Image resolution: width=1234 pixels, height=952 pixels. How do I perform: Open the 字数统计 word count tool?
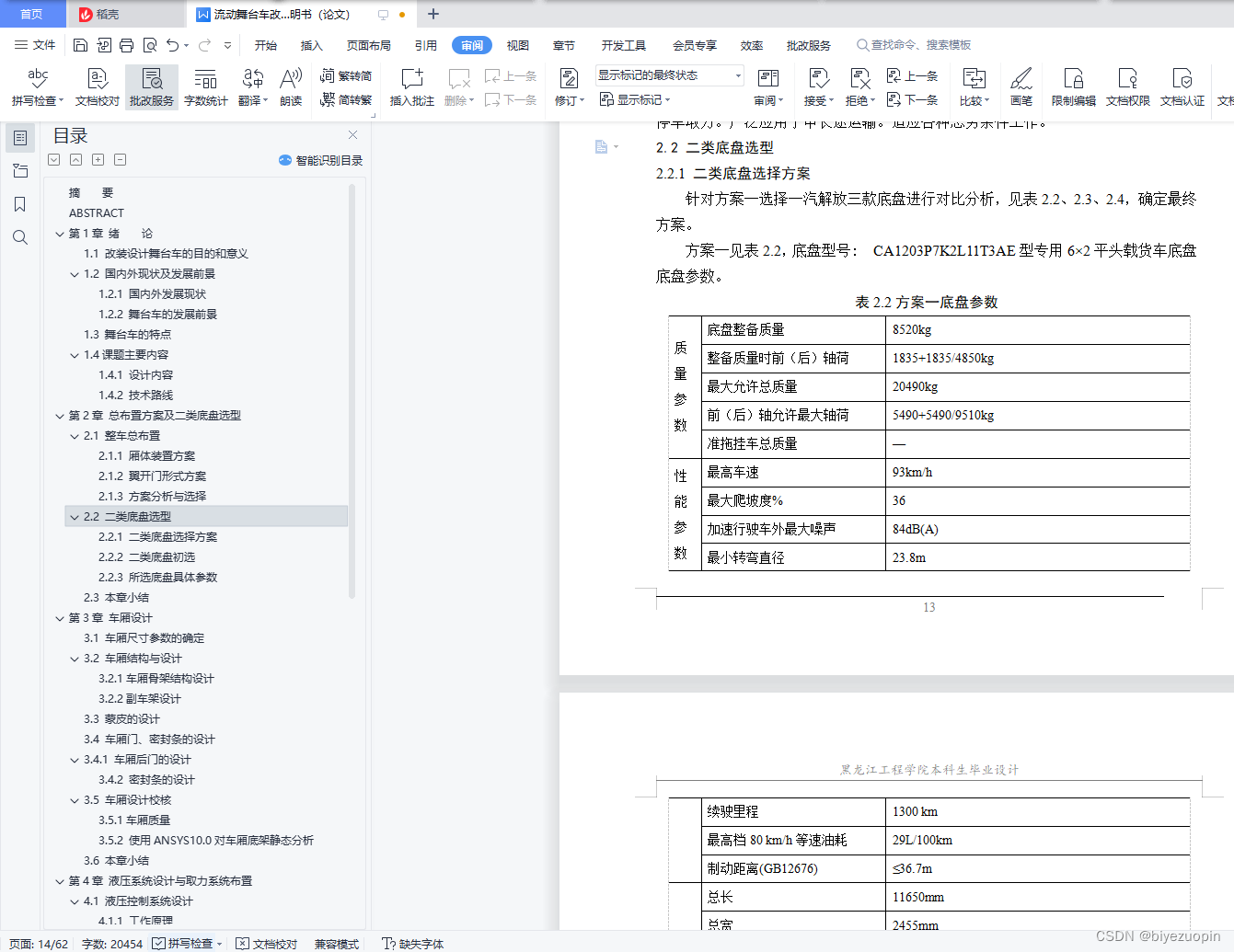(205, 86)
